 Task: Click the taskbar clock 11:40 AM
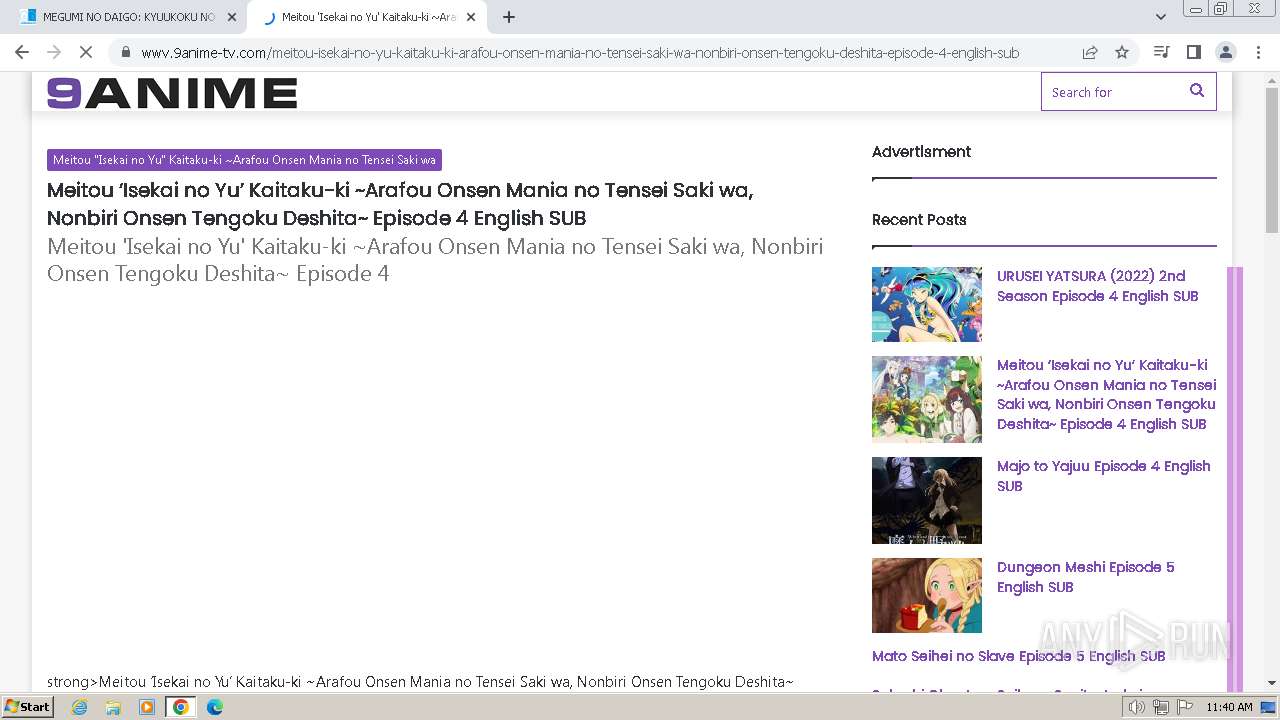click(1229, 707)
